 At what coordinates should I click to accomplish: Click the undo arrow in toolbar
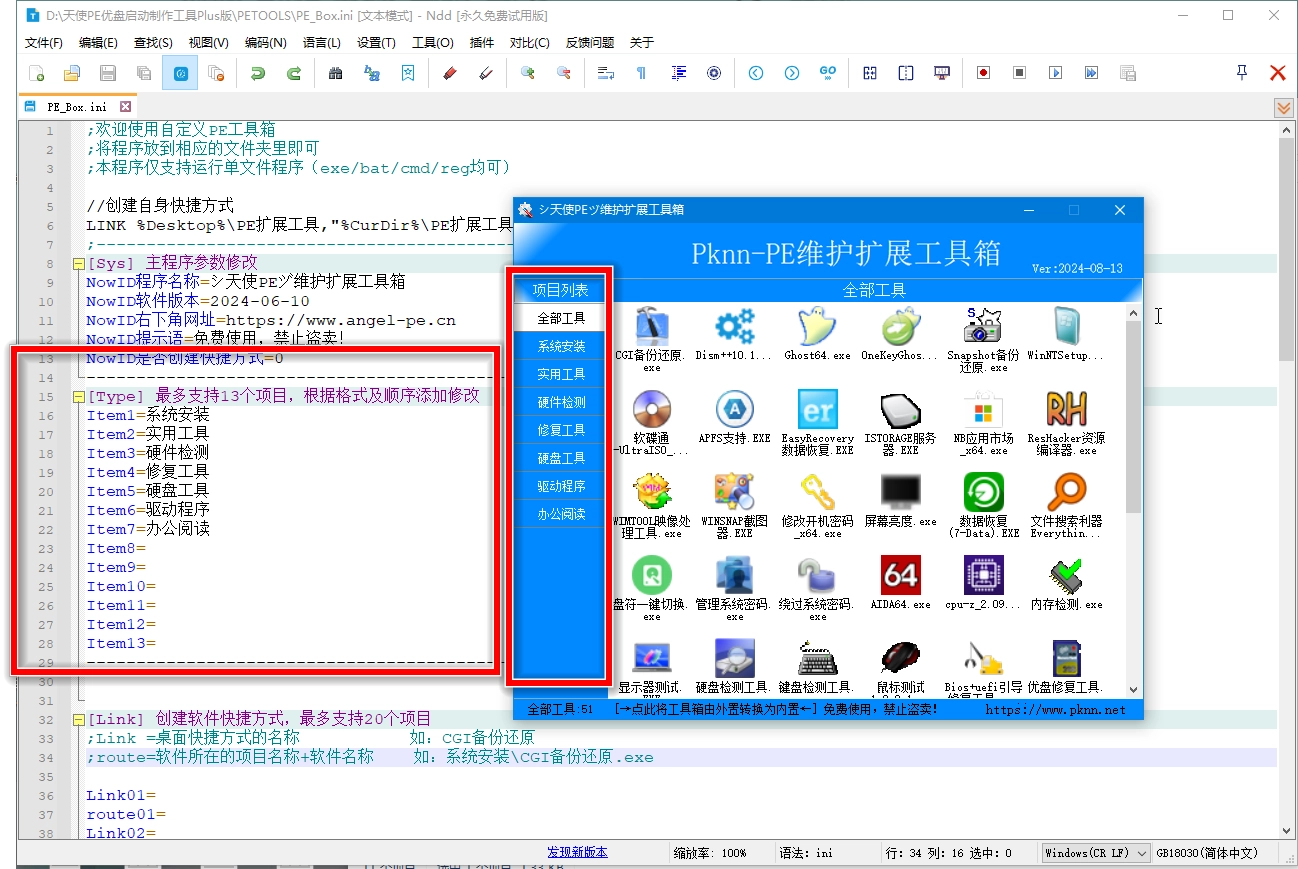coord(258,73)
